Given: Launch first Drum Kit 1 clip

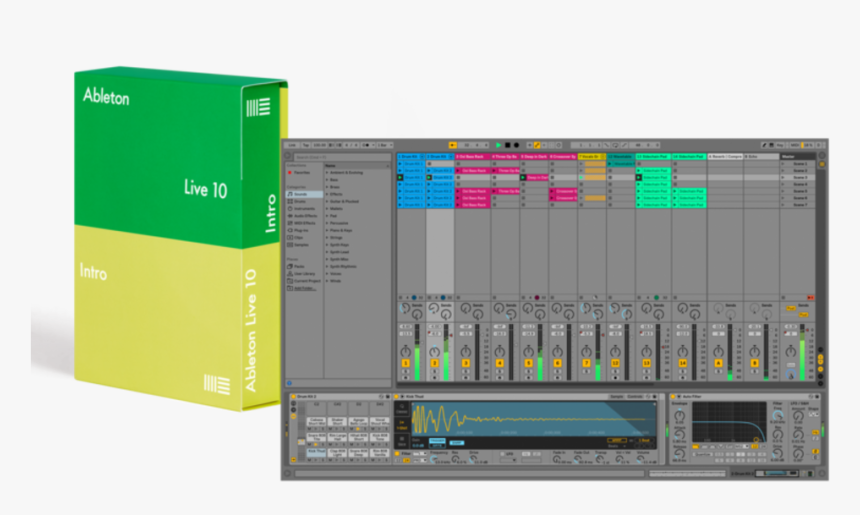Looking at the screenshot, I should tap(400, 164).
